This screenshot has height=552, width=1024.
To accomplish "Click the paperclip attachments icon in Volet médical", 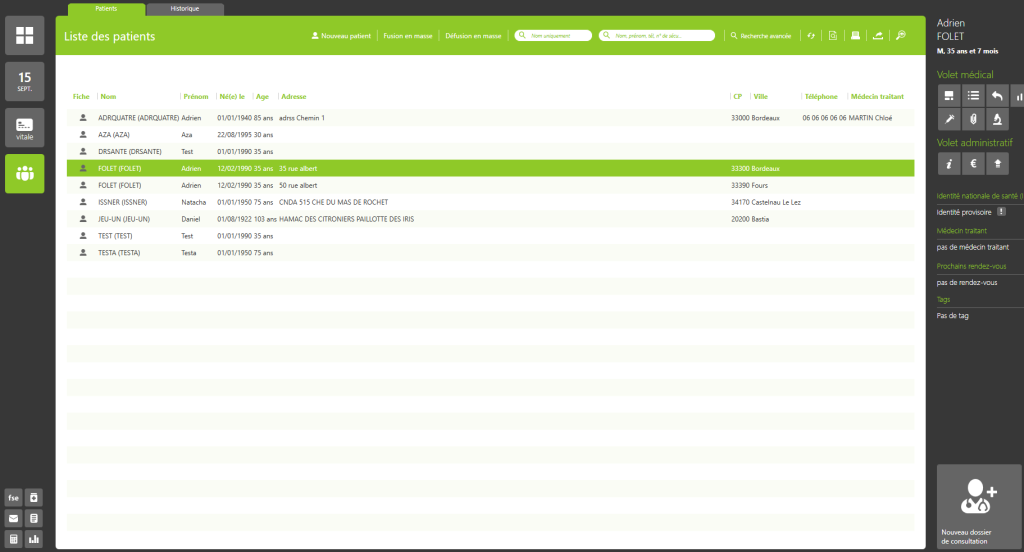I will [x=972, y=120].
